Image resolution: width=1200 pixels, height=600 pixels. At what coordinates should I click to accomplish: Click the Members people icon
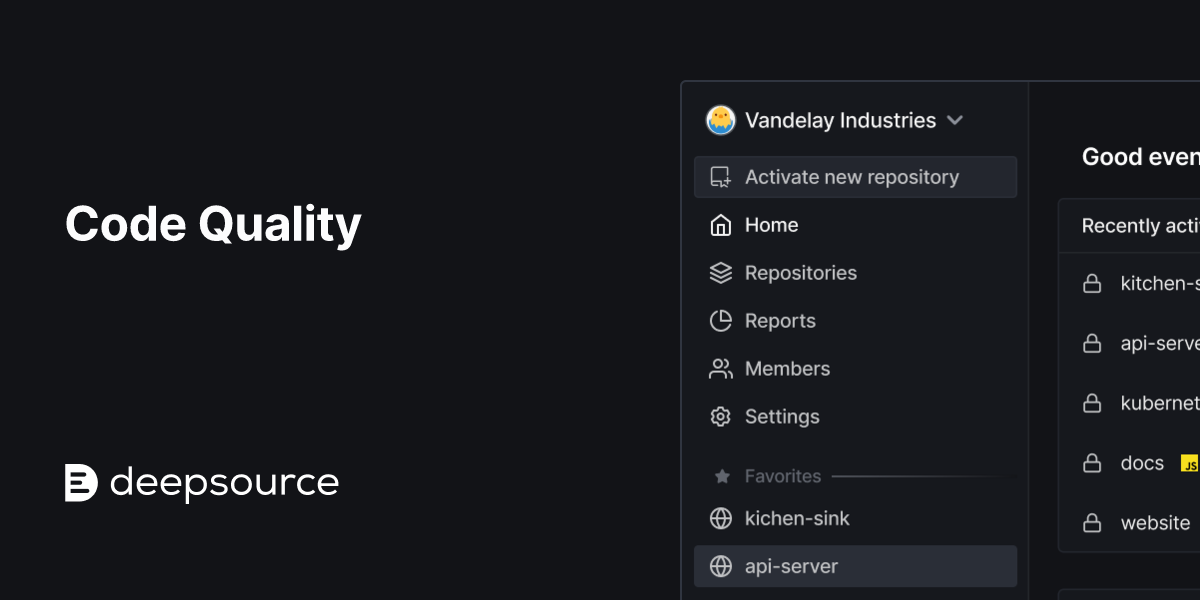[719, 368]
